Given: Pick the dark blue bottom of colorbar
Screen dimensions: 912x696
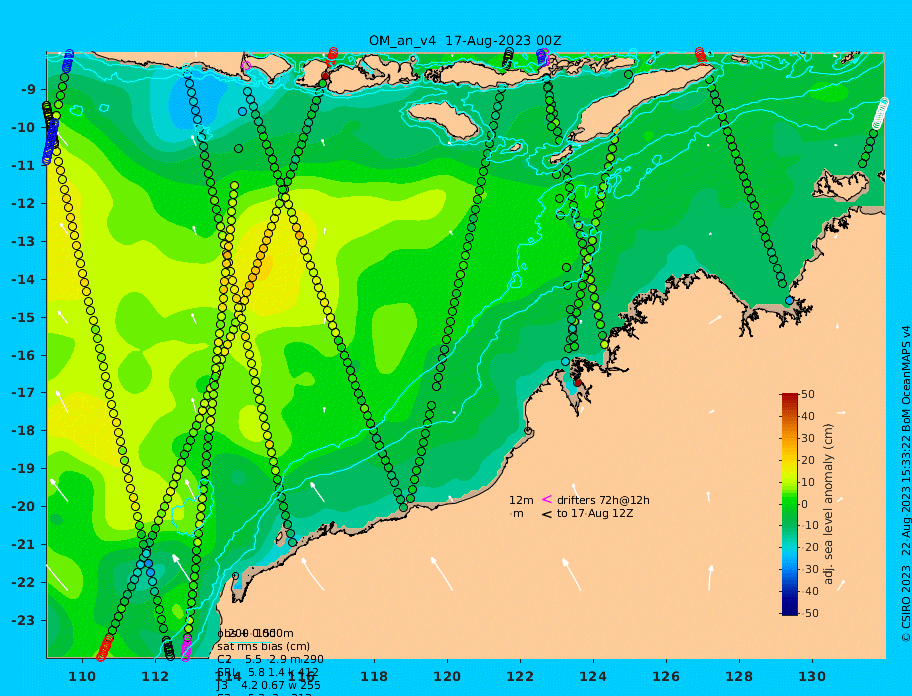Looking at the screenshot, I should (789, 610).
